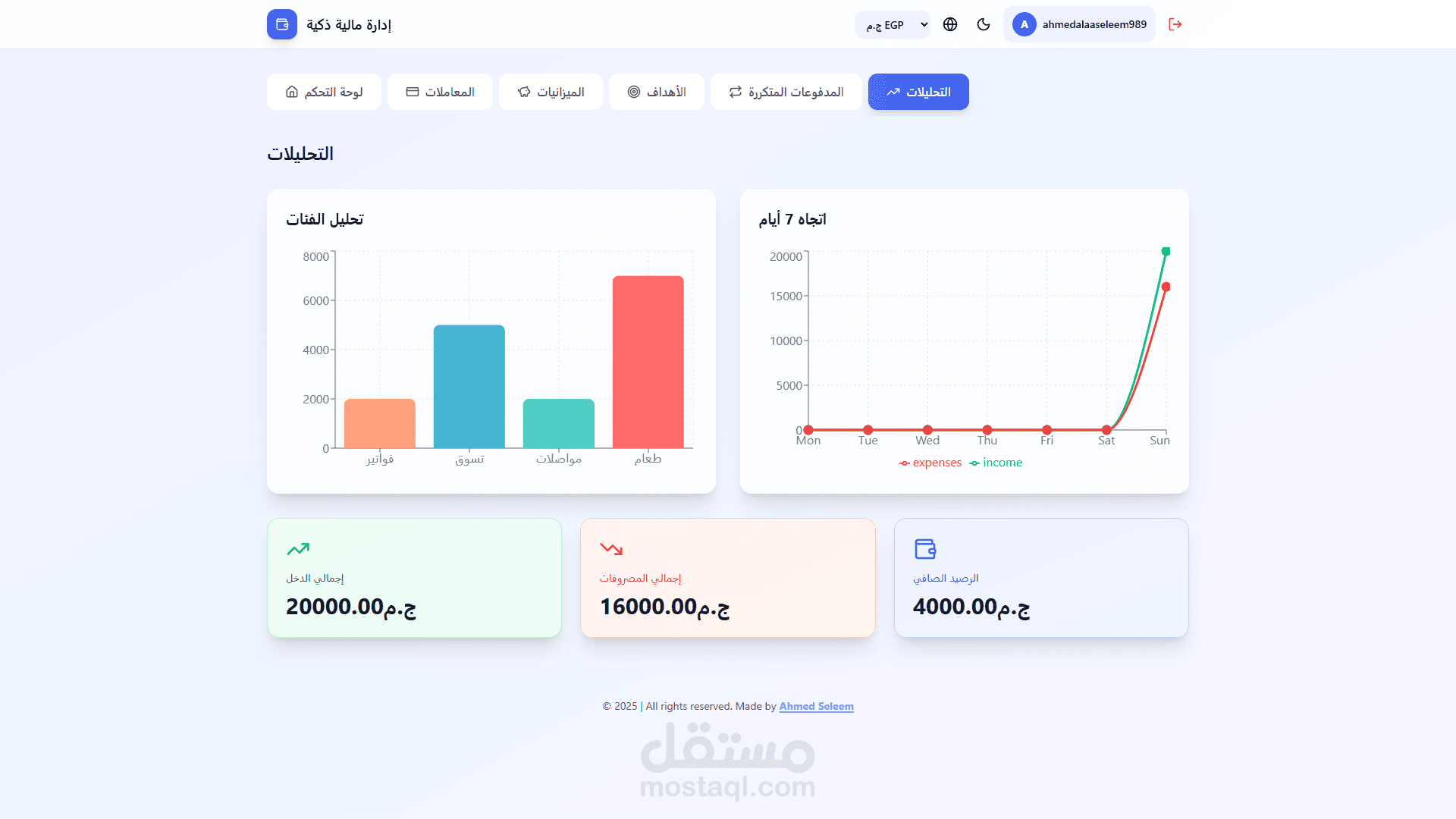
Task: Click the red طعام food bar
Action: point(648,362)
